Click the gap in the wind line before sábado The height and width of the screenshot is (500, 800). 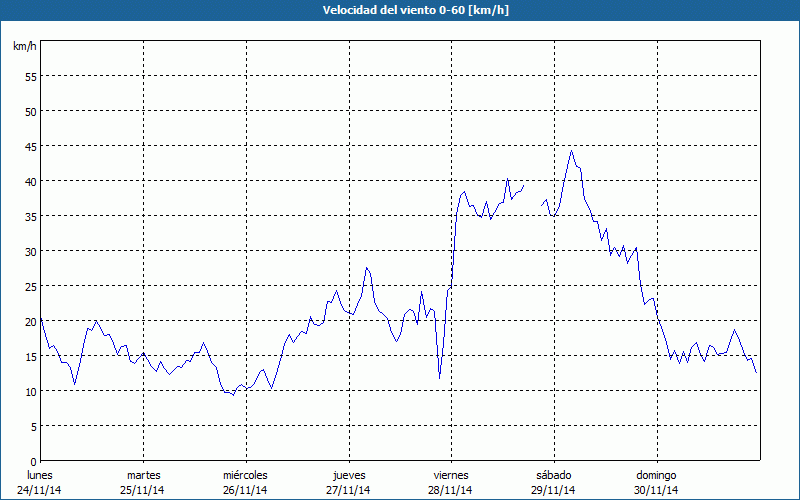(532, 195)
